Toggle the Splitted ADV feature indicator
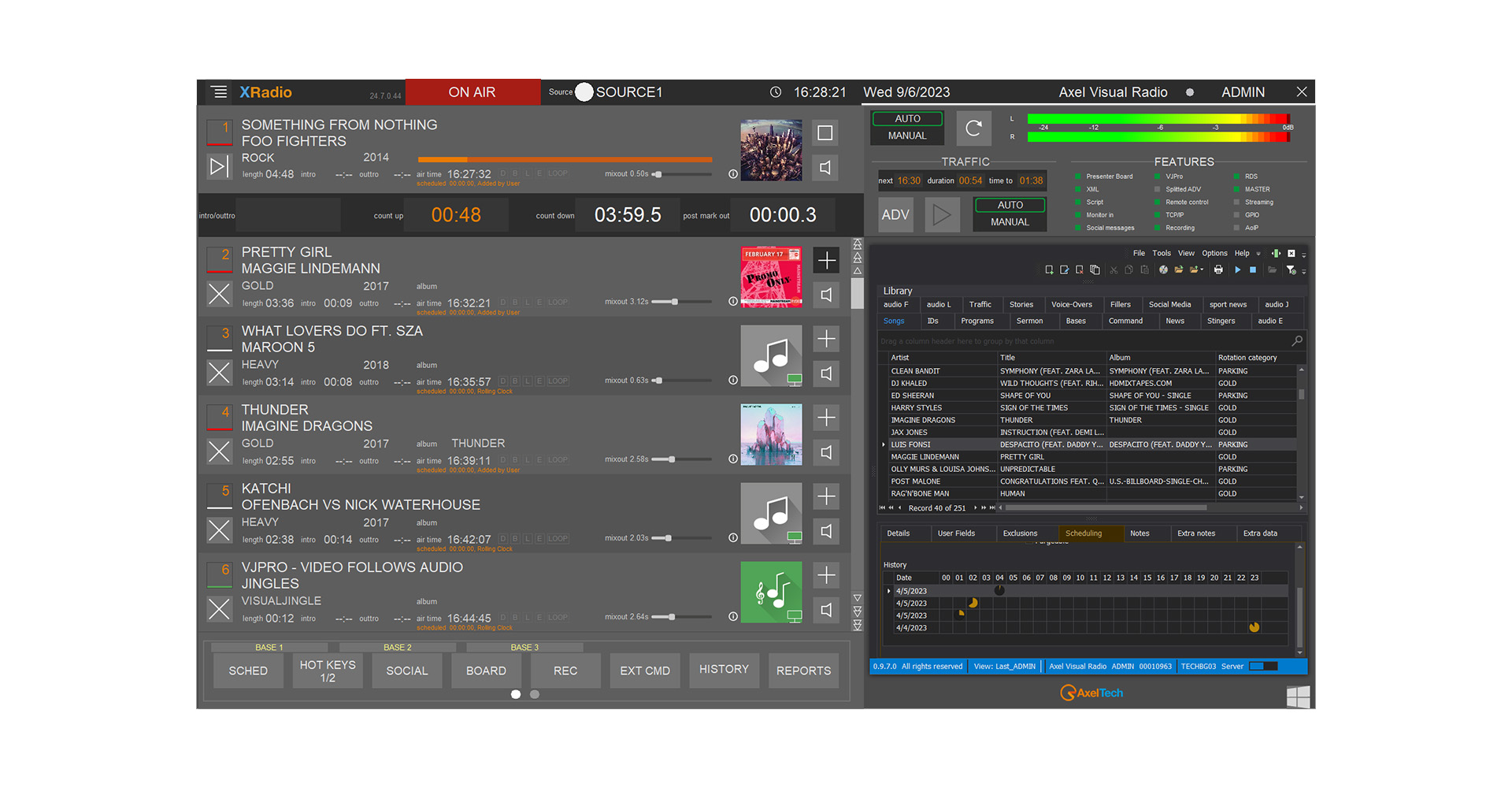 1158,190
